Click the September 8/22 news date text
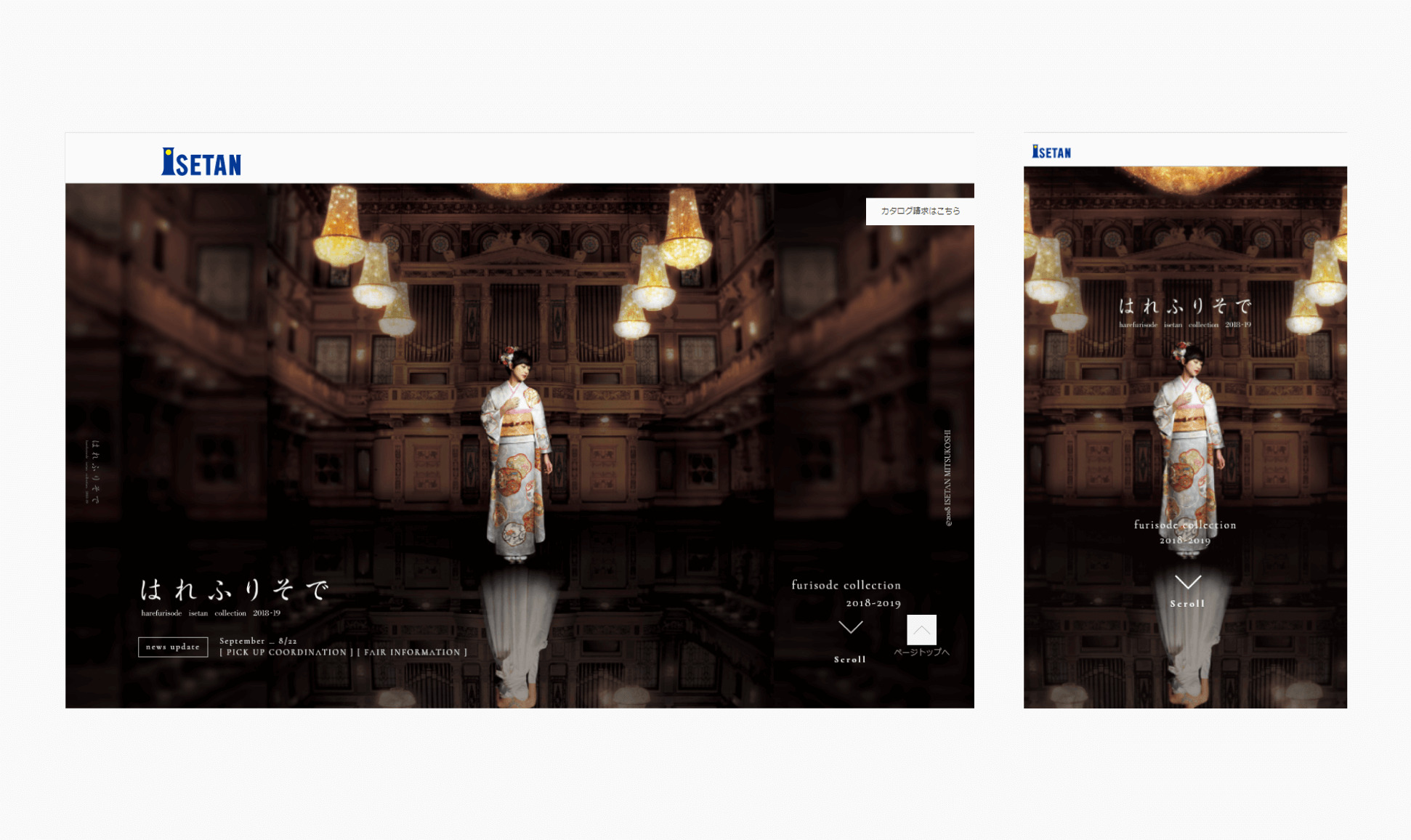Screen dimensions: 1411x840 (258, 641)
